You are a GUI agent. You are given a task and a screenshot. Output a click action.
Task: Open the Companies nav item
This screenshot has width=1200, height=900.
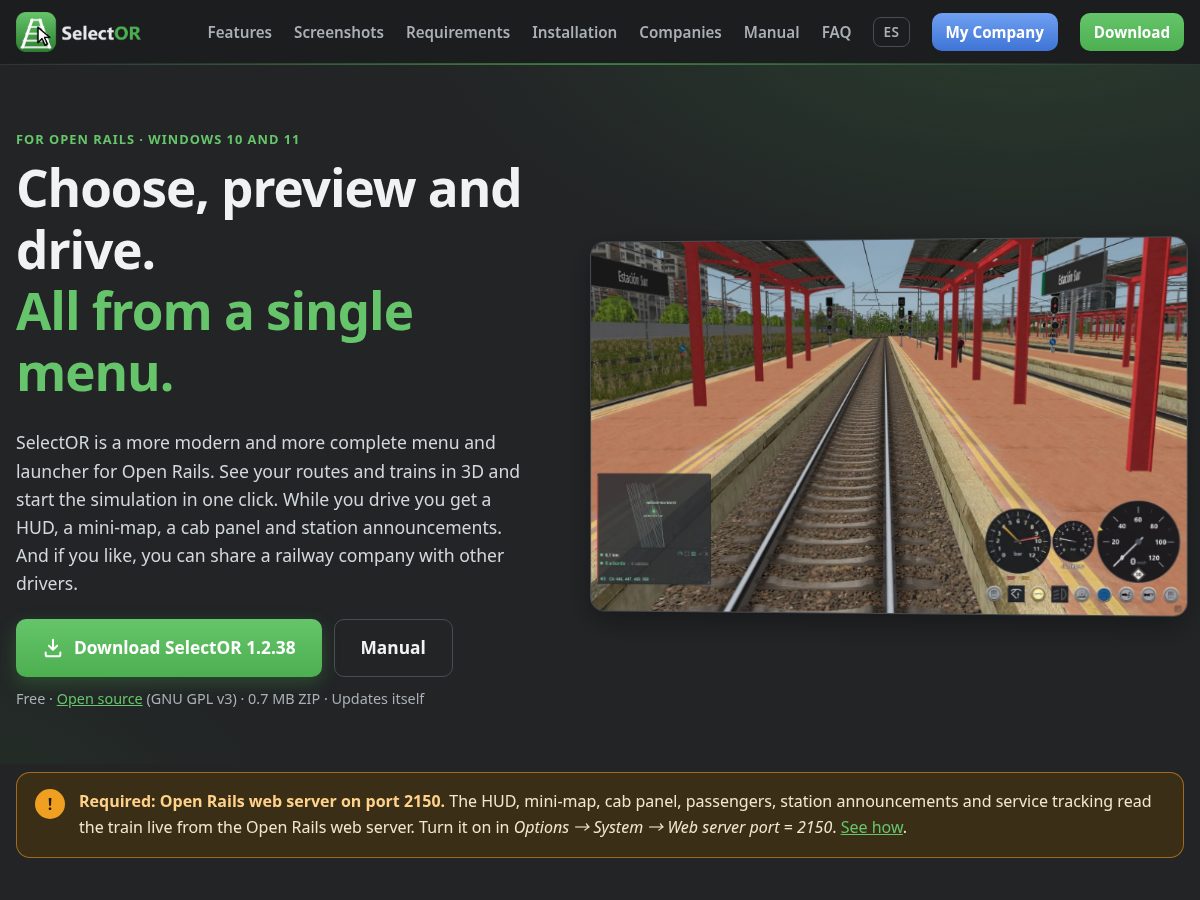coord(680,32)
